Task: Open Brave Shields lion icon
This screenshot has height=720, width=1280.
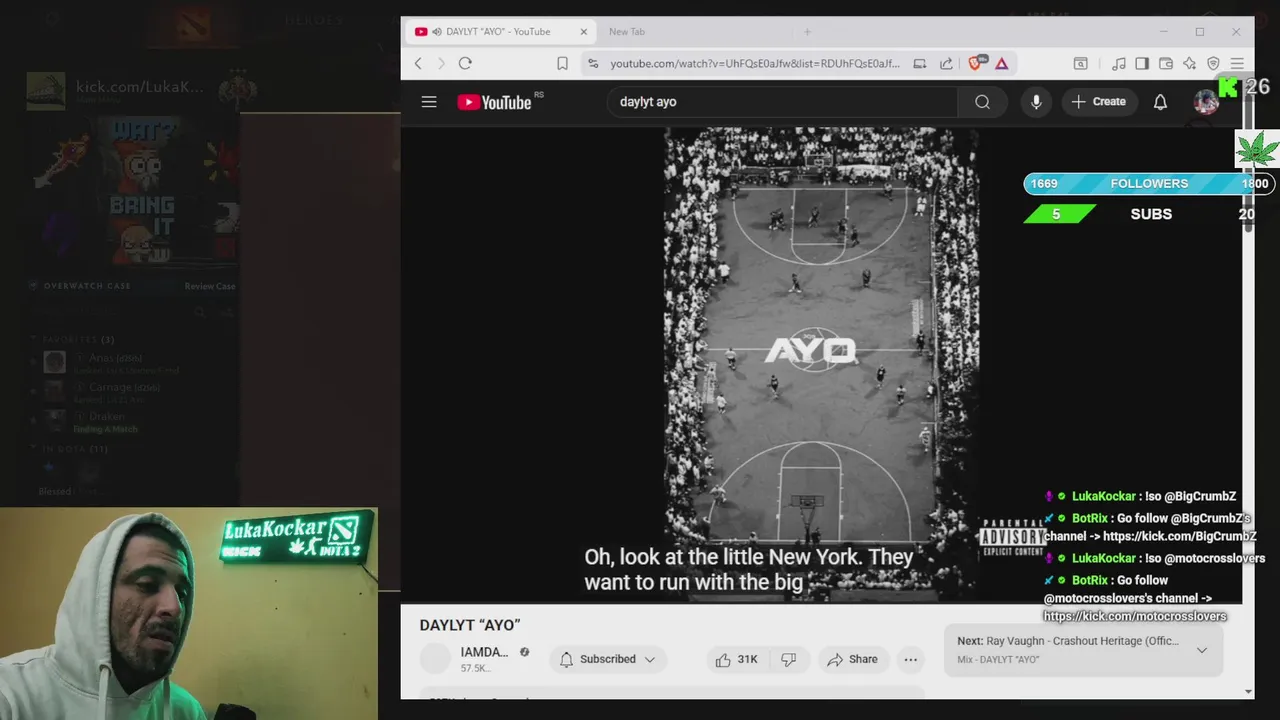Action: click(x=976, y=63)
